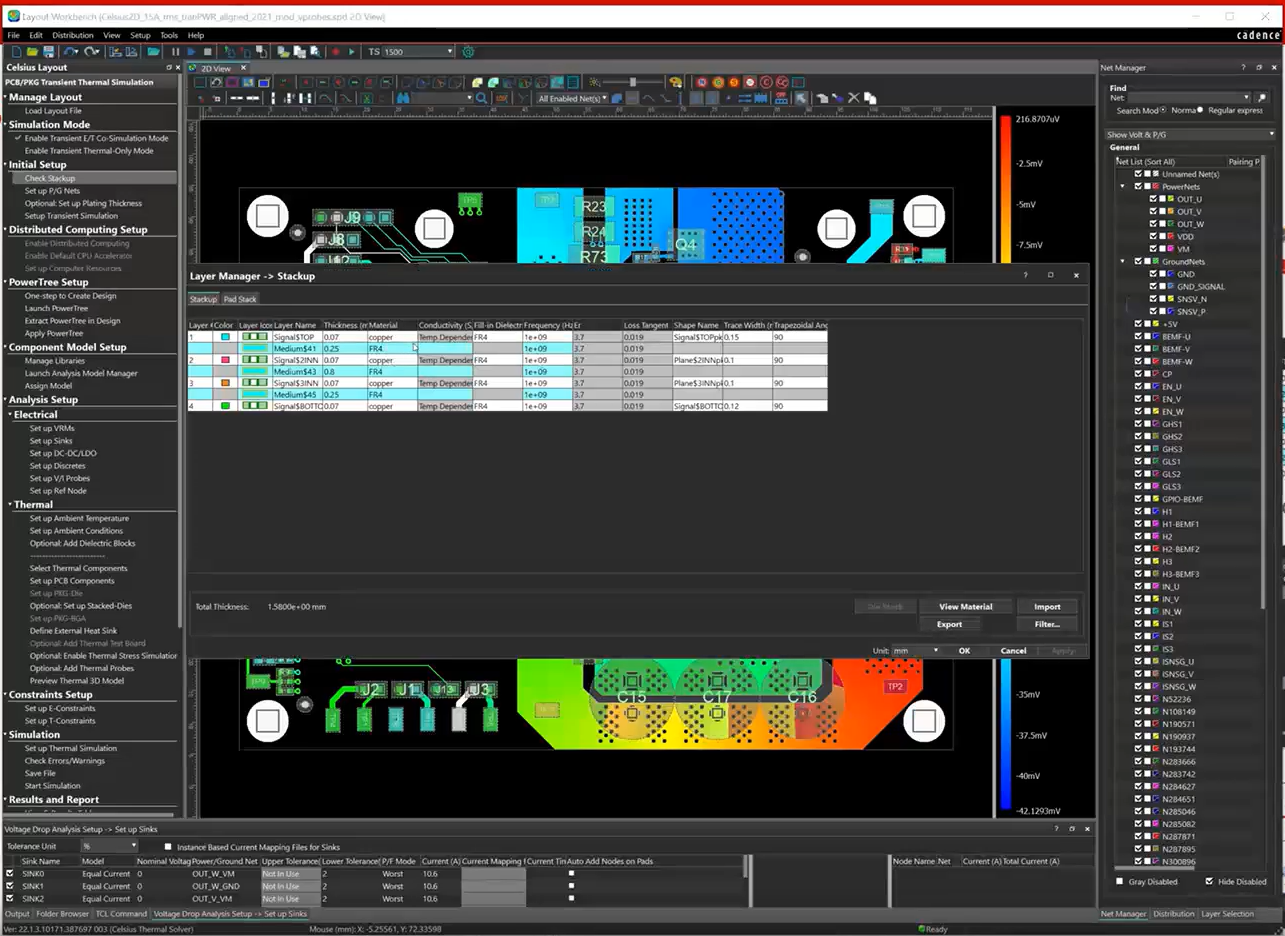The width and height of the screenshot is (1285, 936).
Task: Click the green run arrow icon
Action: (x=352, y=51)
